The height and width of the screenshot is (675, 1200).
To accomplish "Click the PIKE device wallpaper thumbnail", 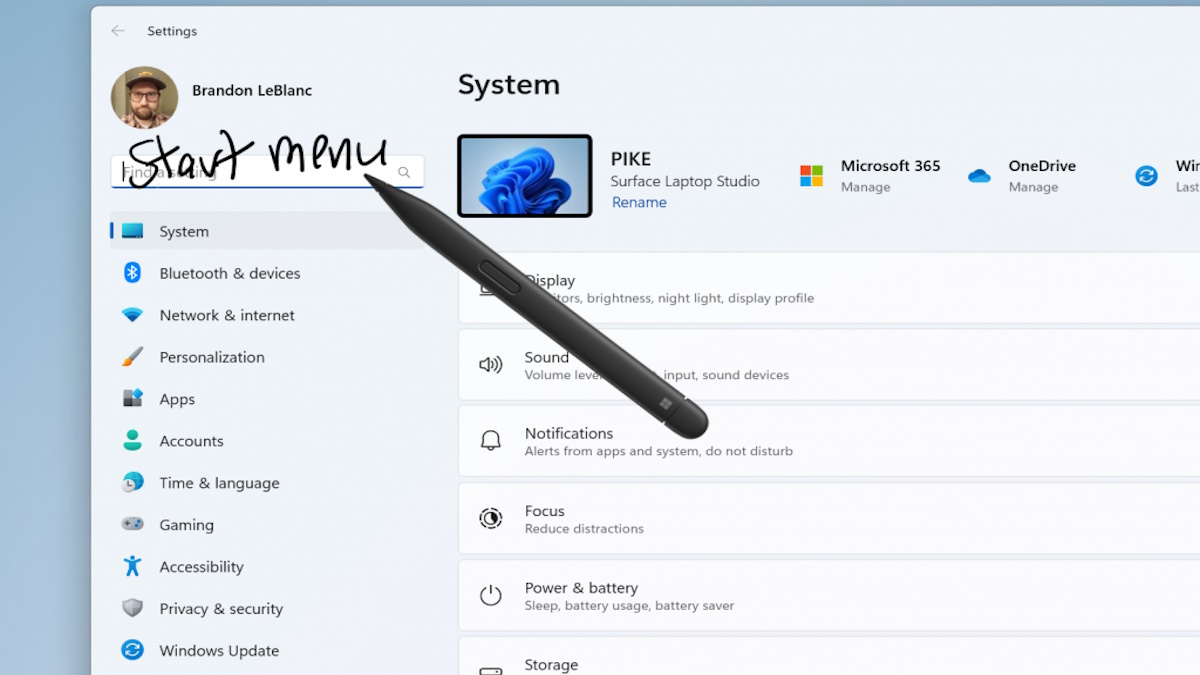I will tap(525, 176).
